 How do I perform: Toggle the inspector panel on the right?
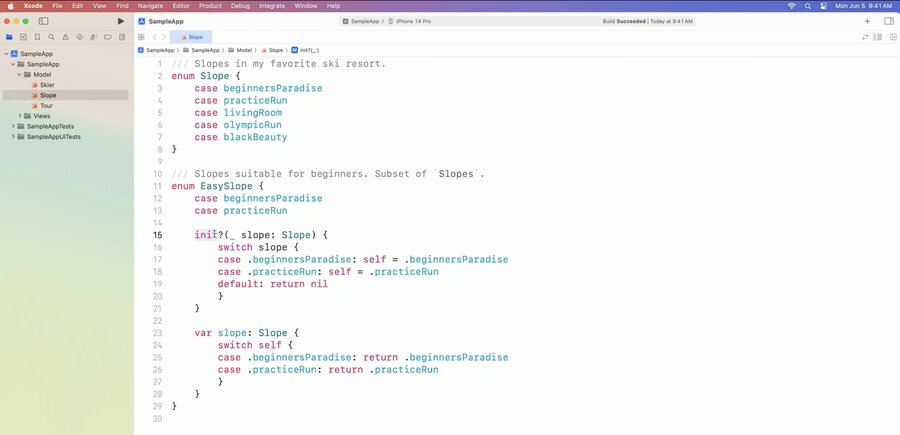889,21
